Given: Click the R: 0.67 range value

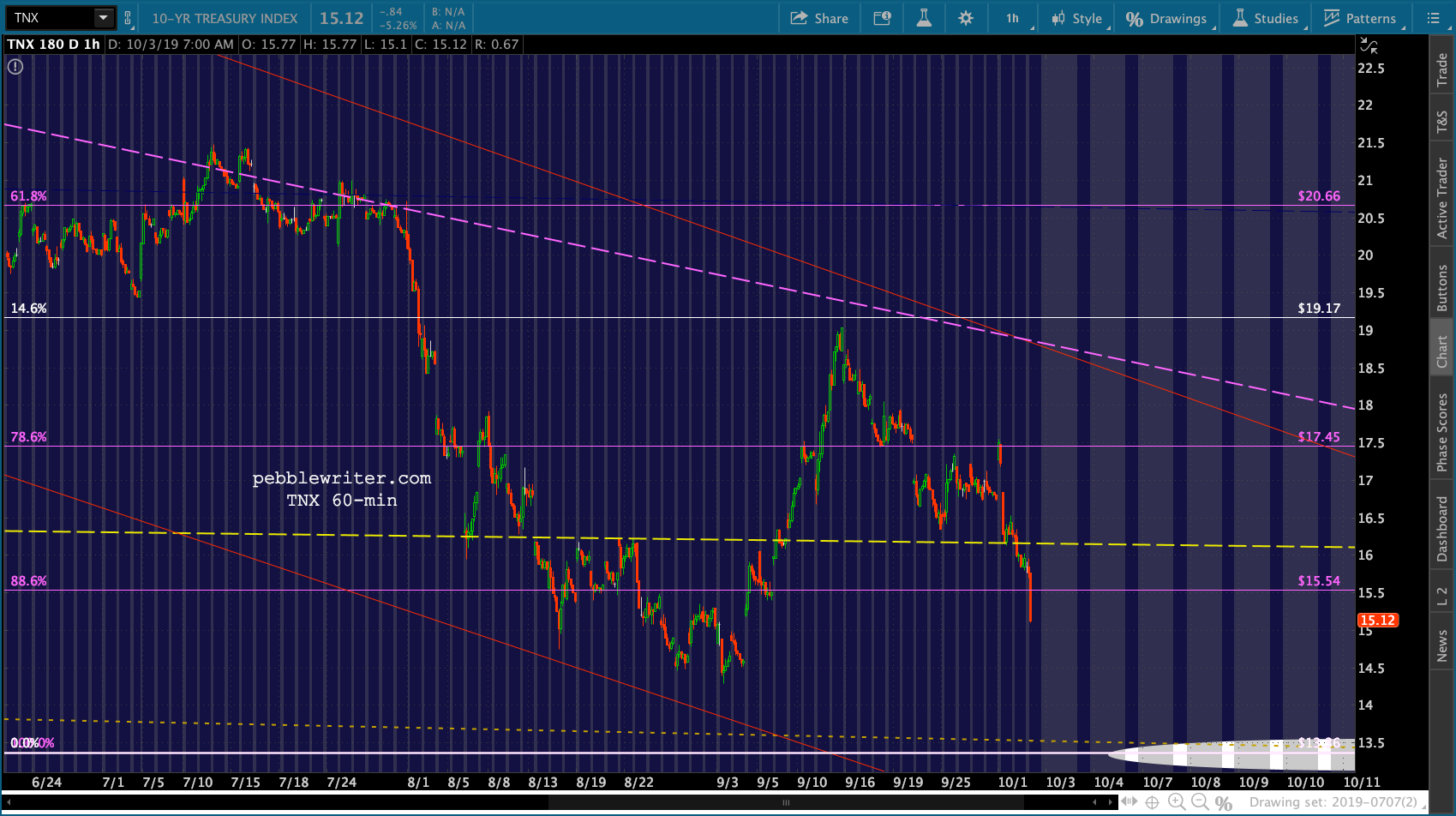Looking at the screenshot, I should 496,44.
